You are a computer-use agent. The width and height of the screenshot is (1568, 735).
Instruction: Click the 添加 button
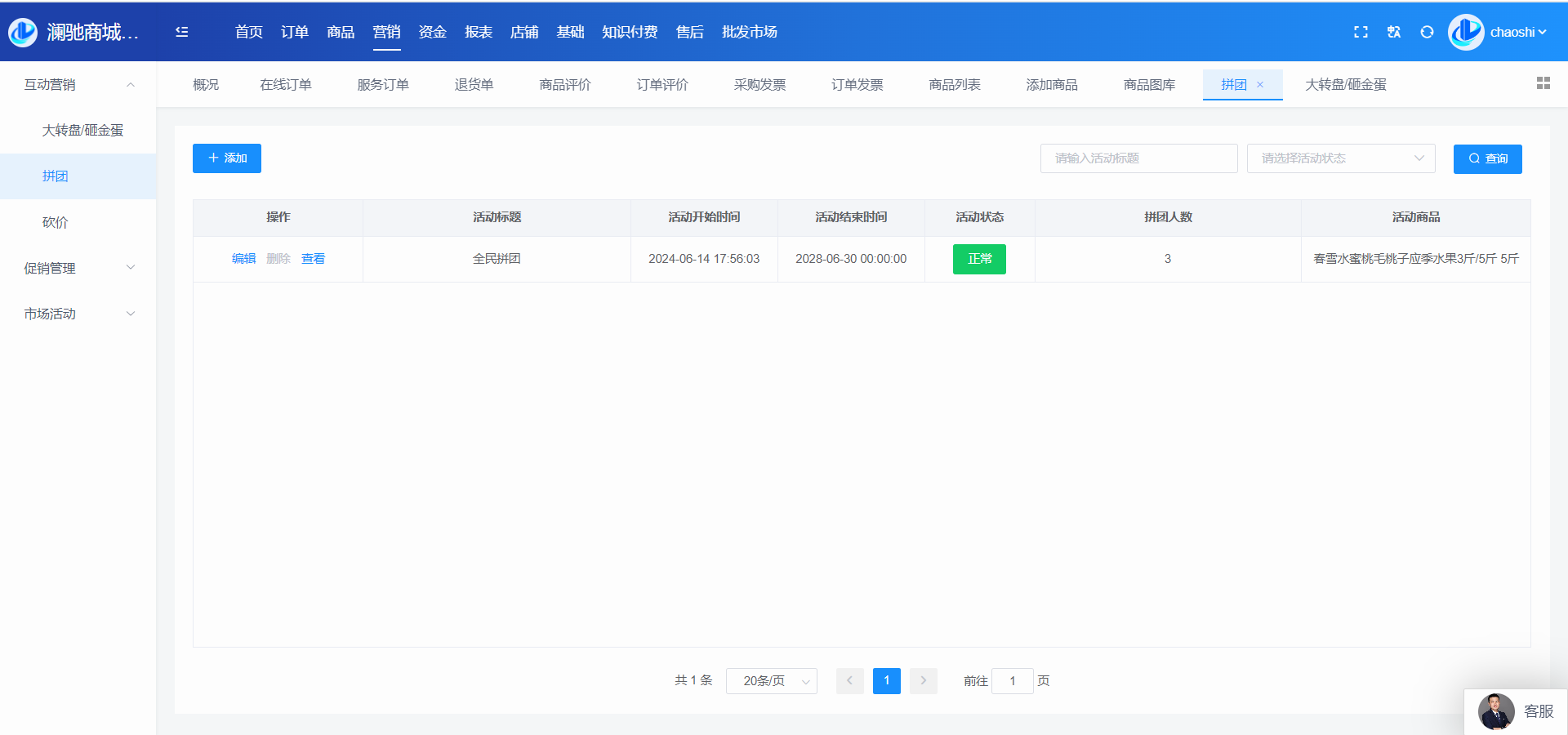tap(227, 158)
